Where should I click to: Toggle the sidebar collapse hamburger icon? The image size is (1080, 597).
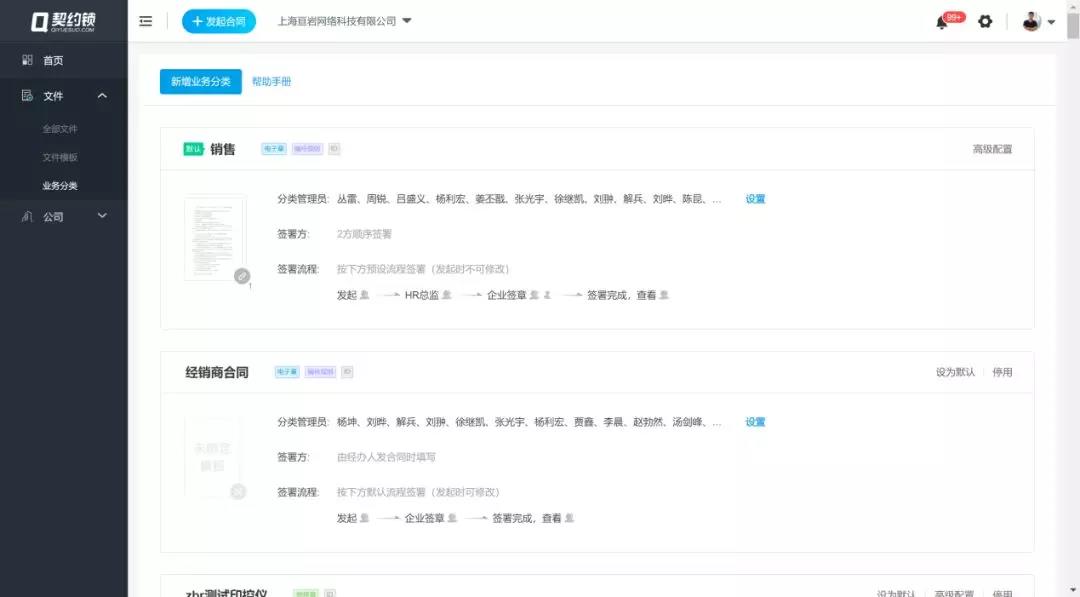(146, 21)
